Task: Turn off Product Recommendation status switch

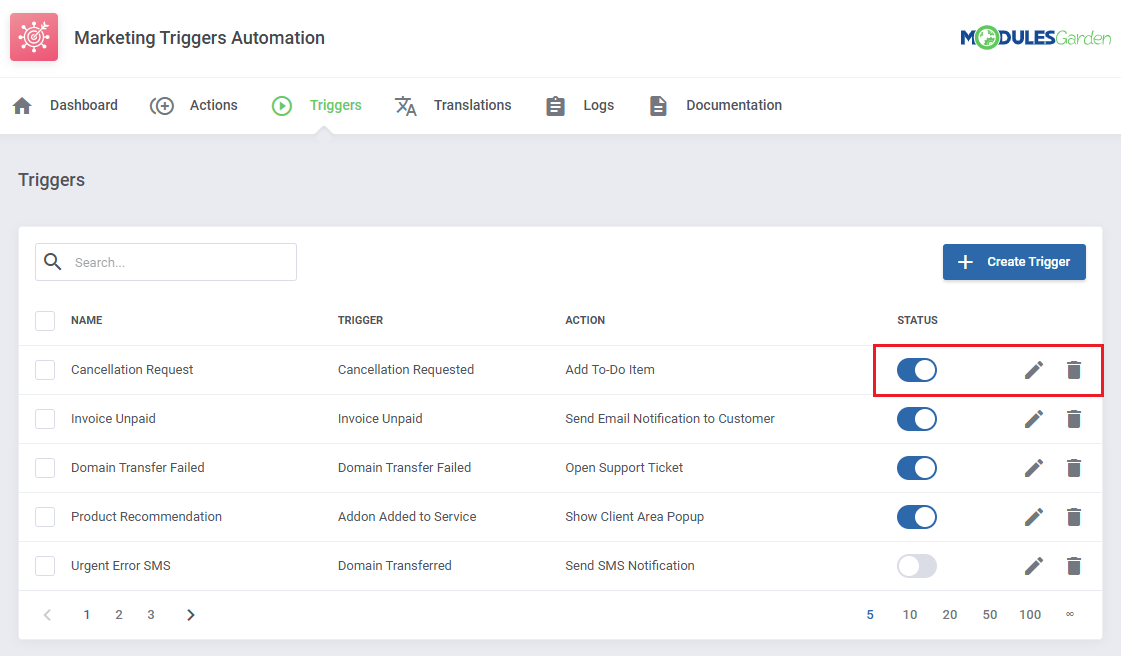Action: point(917,517)
